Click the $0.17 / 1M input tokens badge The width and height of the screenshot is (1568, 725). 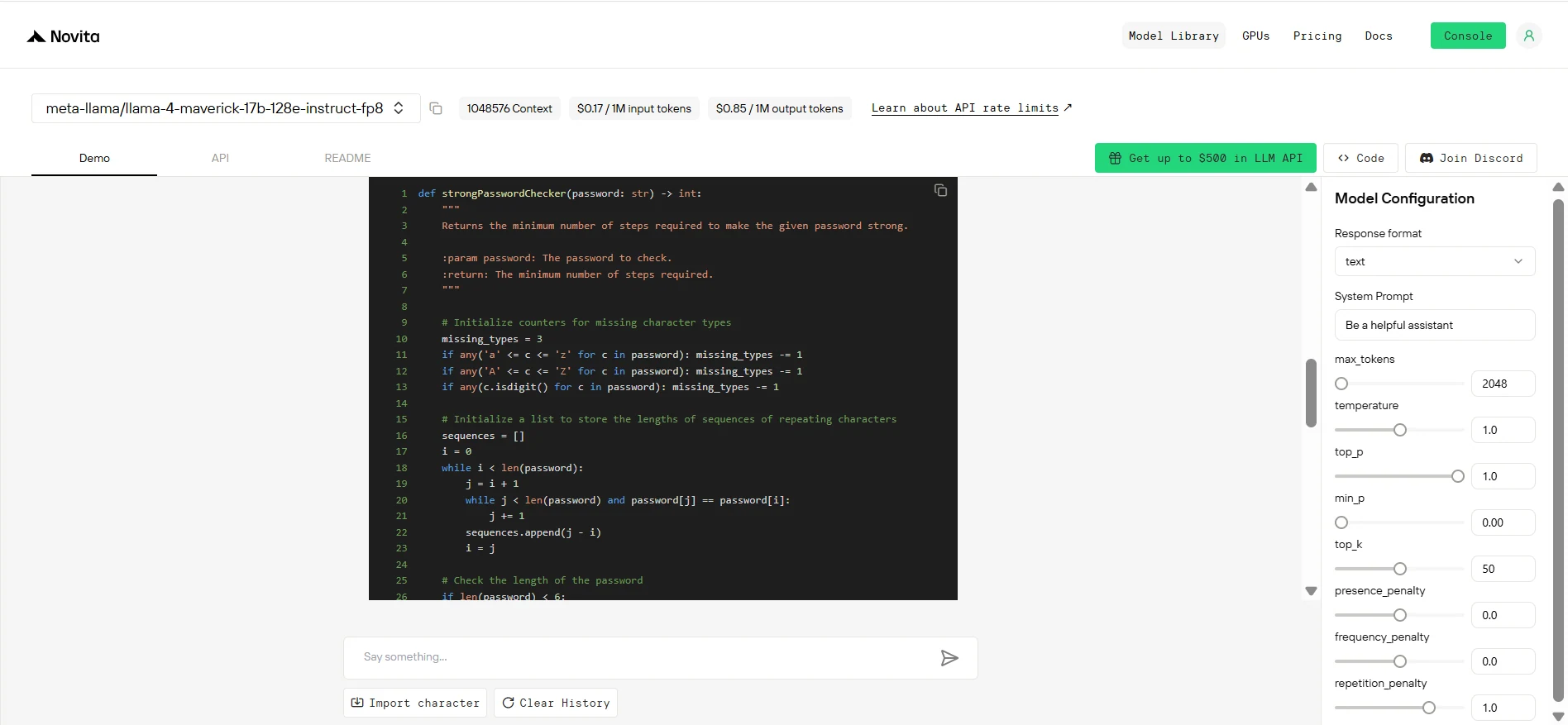[634, 108]
